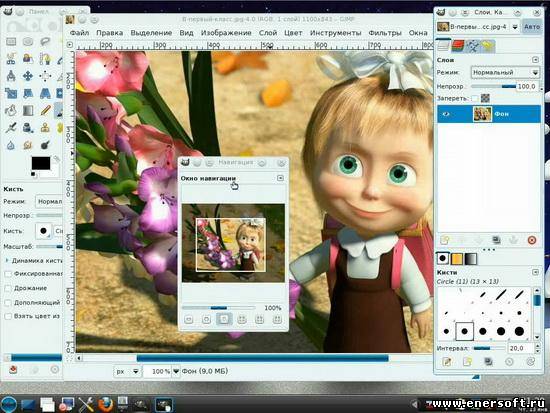Image resolution: width=550 pixels, height=413 pixels.
Task: Select the Ellipse Select tool in the toolbox
Action: (x=28, y=42)
